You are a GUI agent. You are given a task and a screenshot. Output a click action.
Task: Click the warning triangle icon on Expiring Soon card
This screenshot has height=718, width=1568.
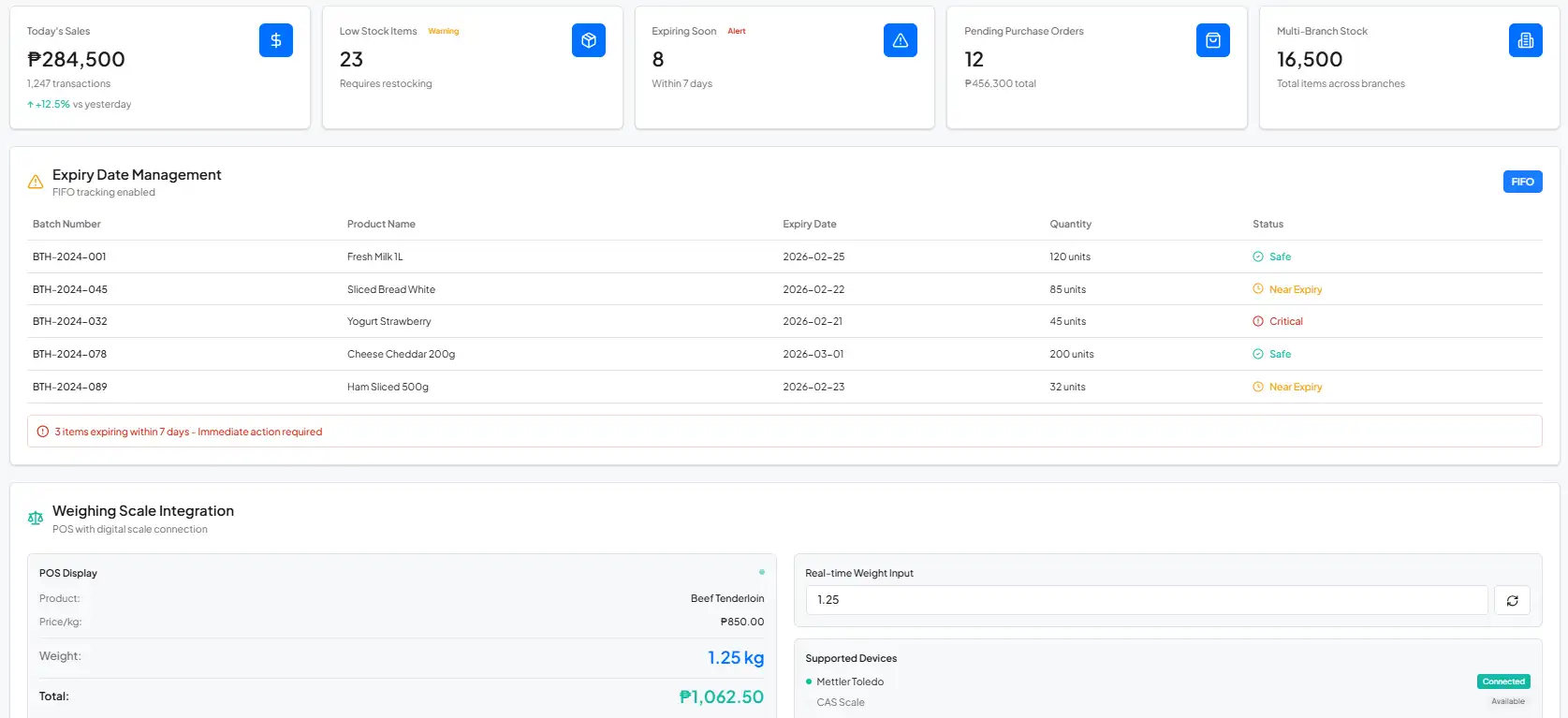pos(901,40)
